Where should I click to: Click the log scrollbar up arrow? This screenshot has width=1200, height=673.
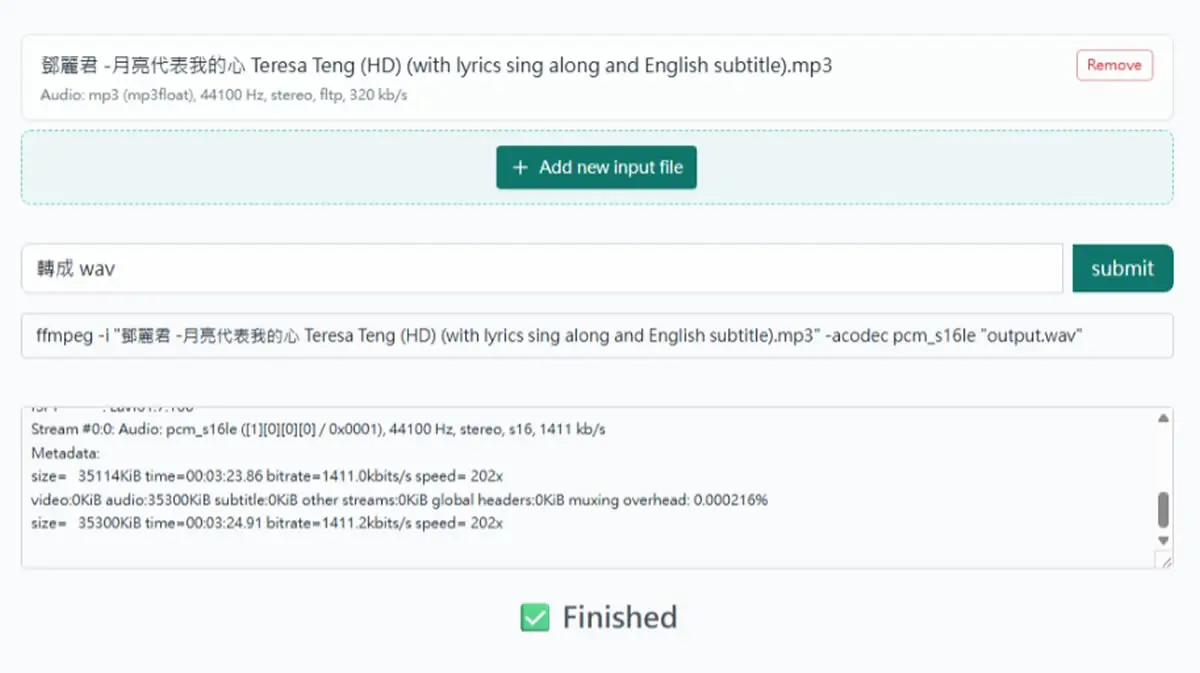[x=1163, y=418]
